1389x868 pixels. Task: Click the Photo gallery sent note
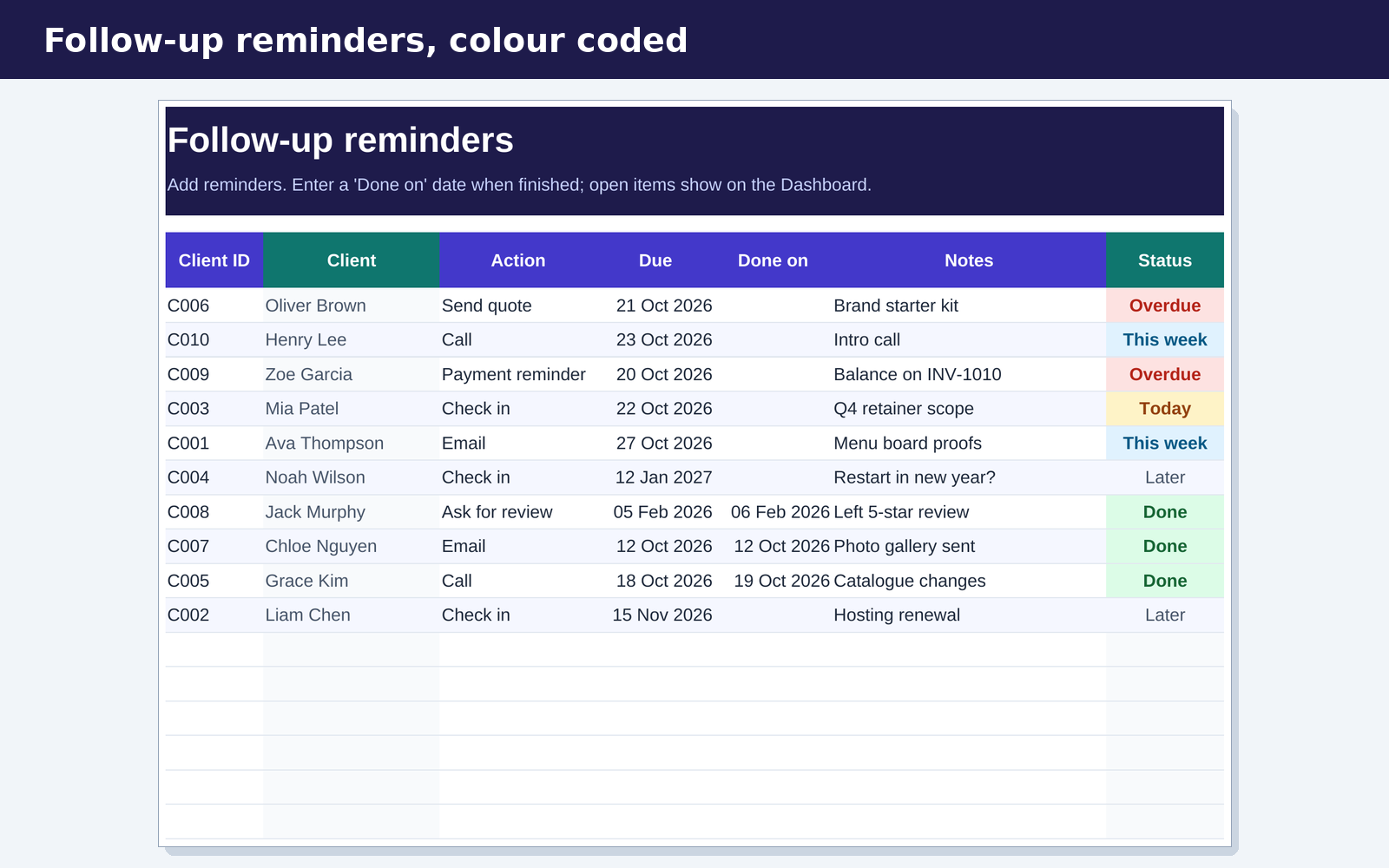pyautogui.click(x=969, y=546)
